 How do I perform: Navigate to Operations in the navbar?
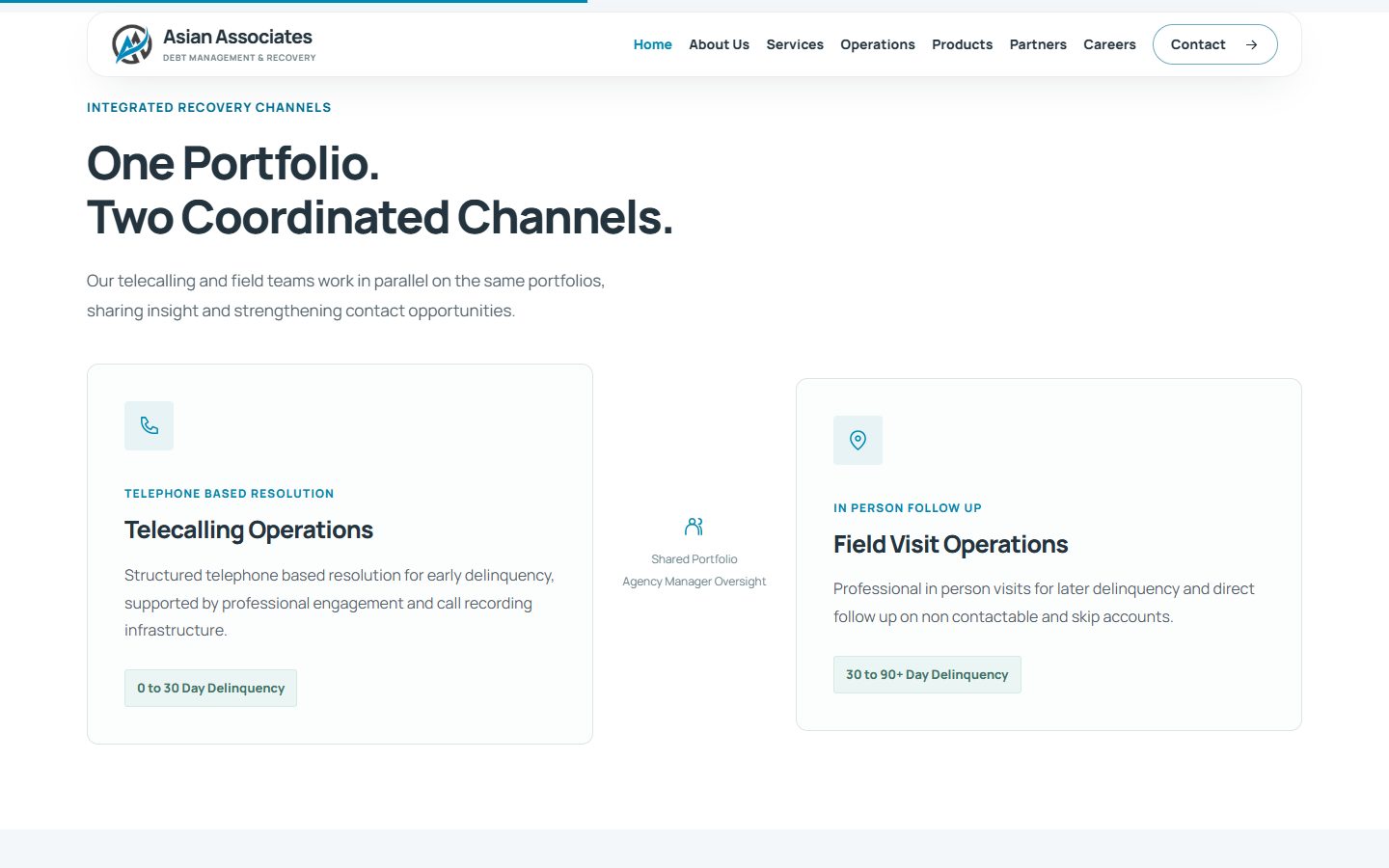[878, 44]
